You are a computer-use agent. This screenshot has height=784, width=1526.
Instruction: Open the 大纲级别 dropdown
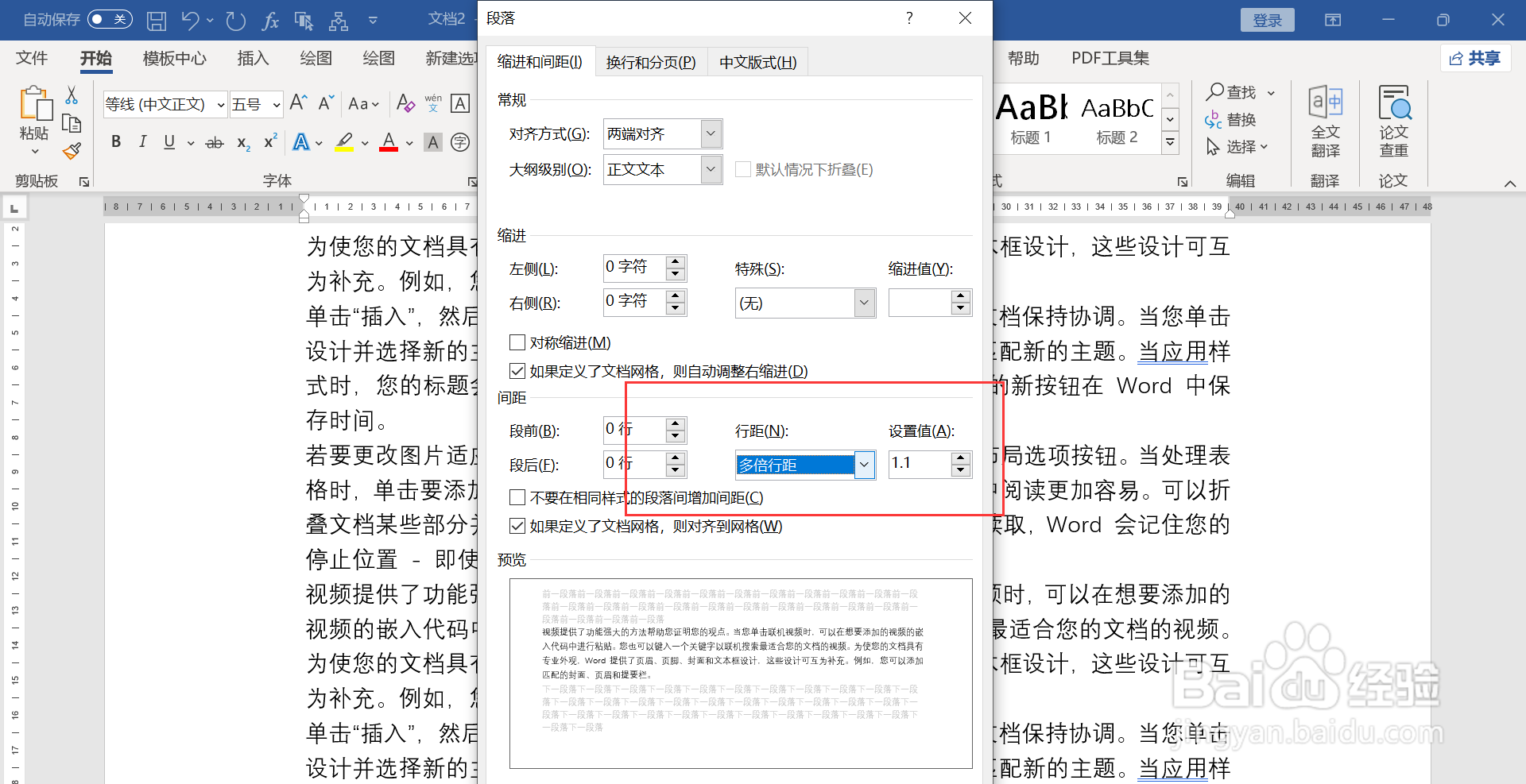(712, 169)
